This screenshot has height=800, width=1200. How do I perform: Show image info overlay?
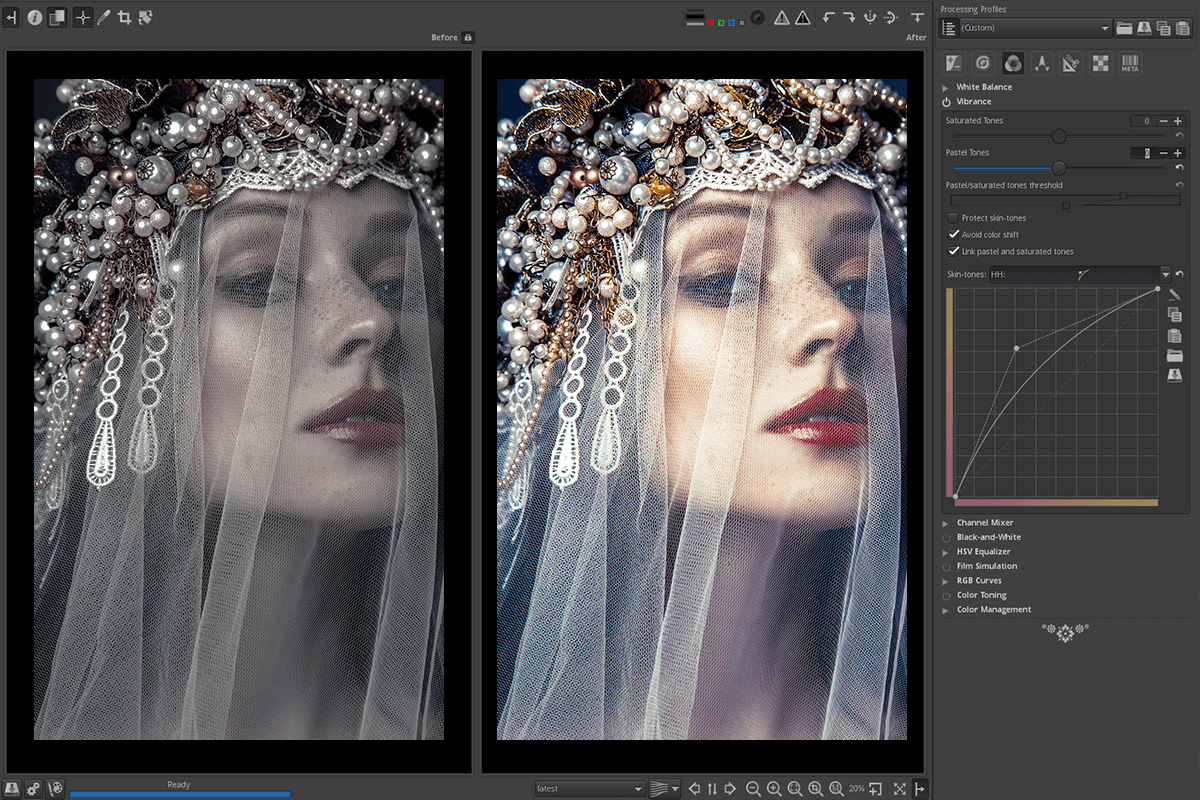tap(35, 17)
